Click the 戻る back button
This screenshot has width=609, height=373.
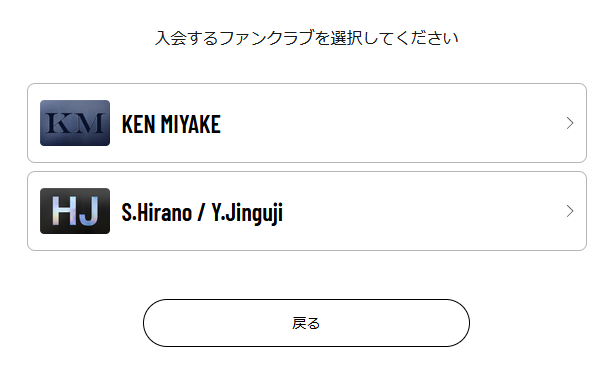[x=306, y=323]
